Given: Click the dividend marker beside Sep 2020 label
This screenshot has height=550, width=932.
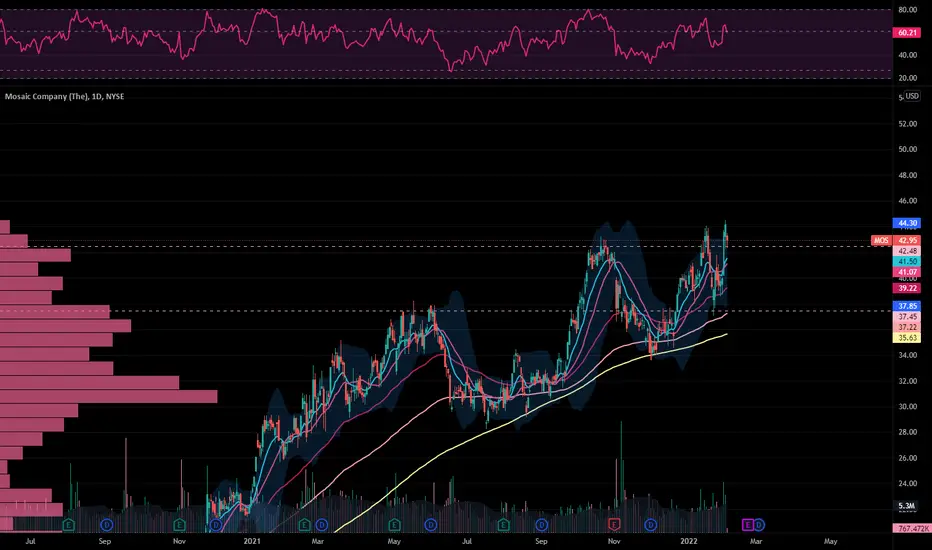Looking at the screenshot, I should (106, 525).
